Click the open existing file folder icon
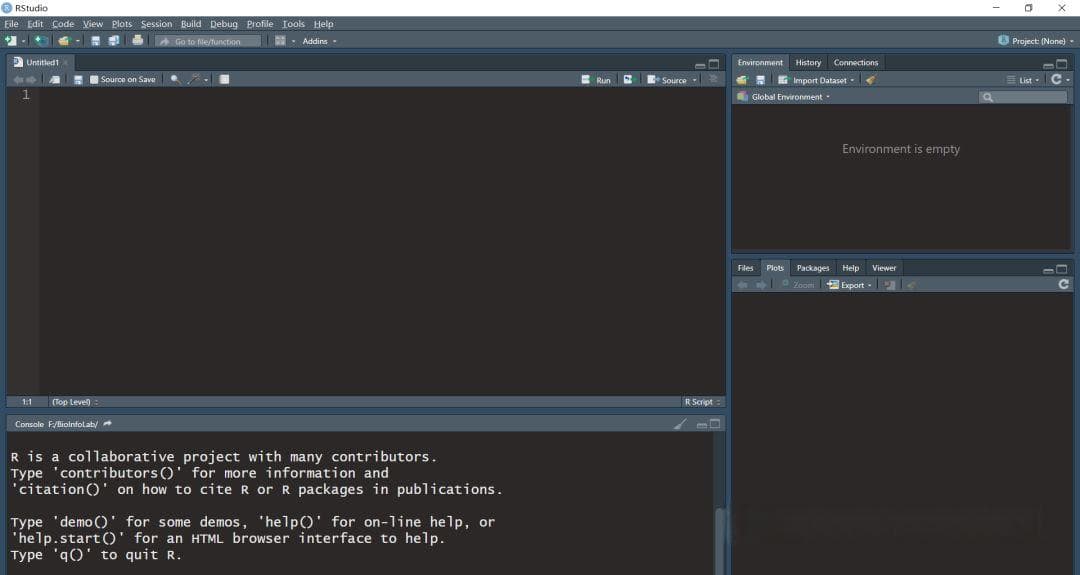1080x575 pixels. pos(64,41)
